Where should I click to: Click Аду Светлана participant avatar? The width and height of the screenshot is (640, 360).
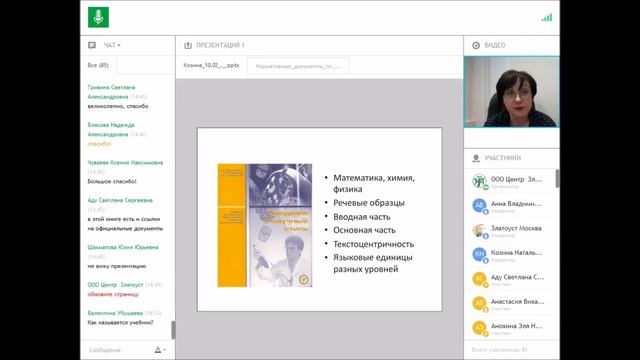[x=480, y=279]
